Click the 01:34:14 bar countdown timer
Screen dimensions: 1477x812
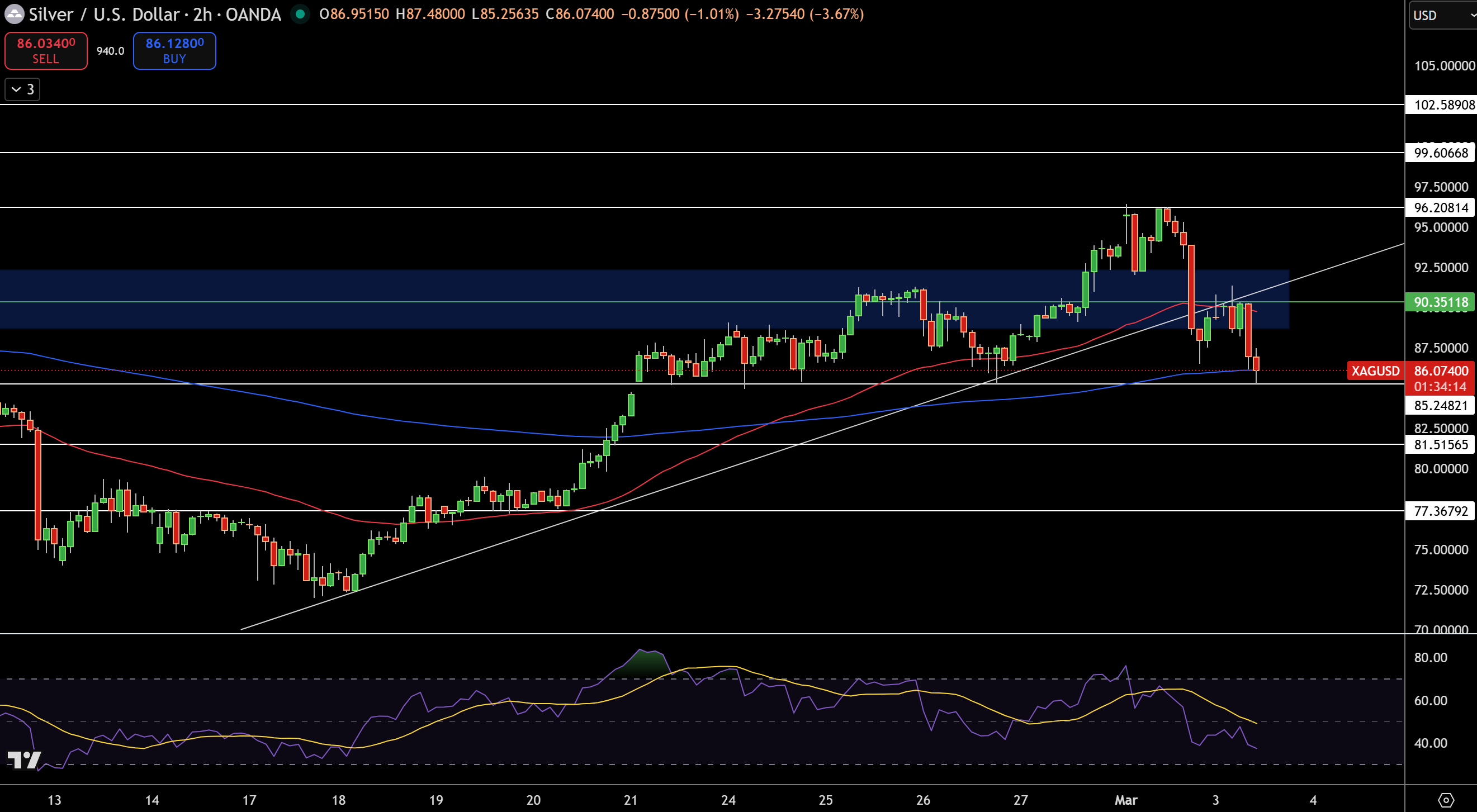(1440, 387)
